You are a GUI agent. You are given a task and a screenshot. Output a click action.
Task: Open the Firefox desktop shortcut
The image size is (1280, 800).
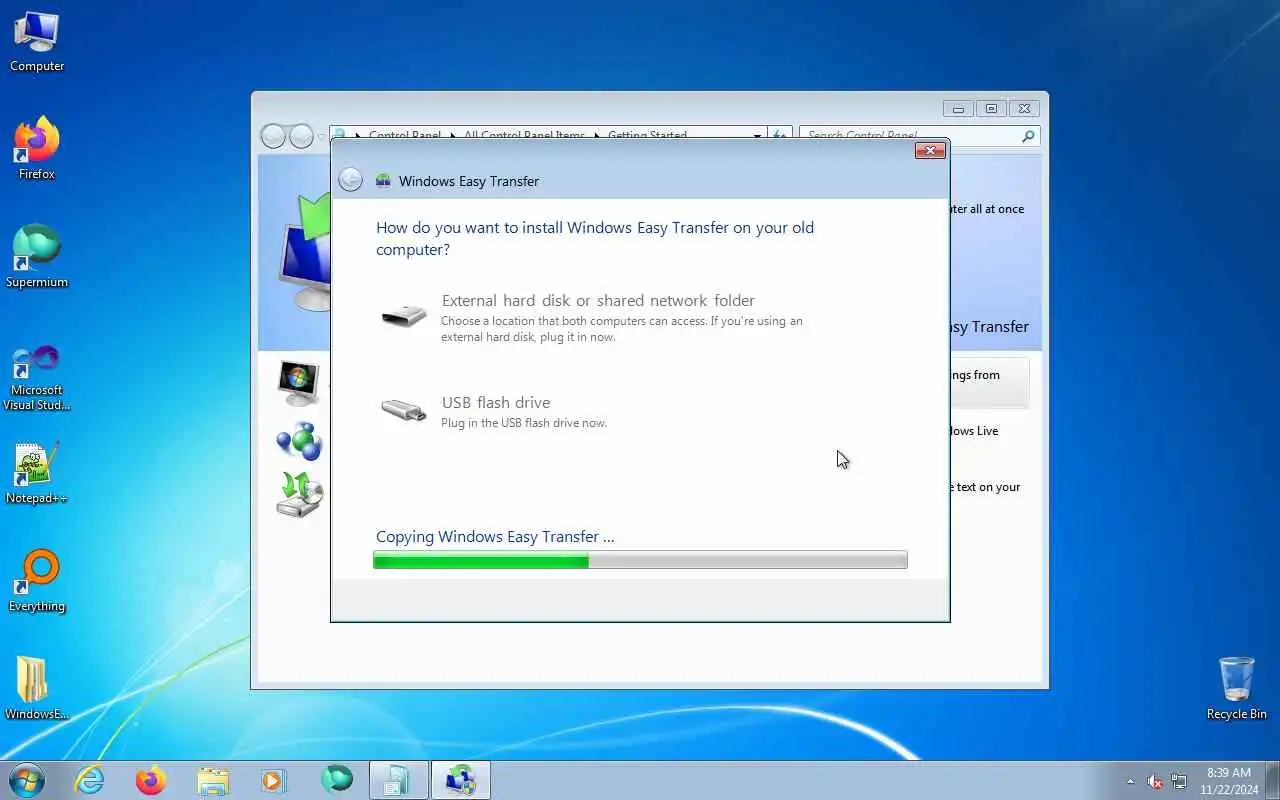pyautogui.click(x=37, y=149)
